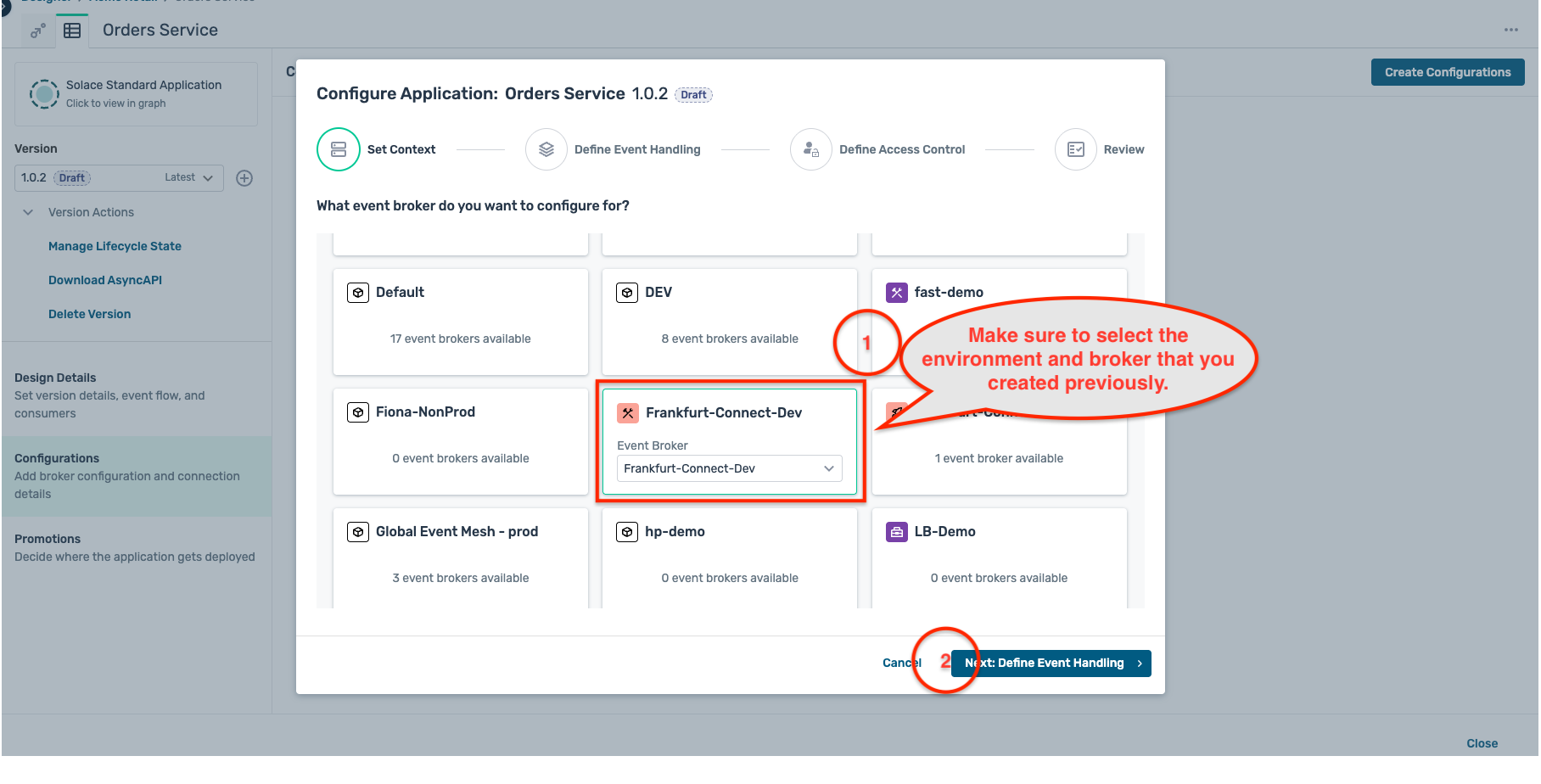Click the Define Event Handling step icon
The image size is (1541, 784).
click(x=546, y=148)
